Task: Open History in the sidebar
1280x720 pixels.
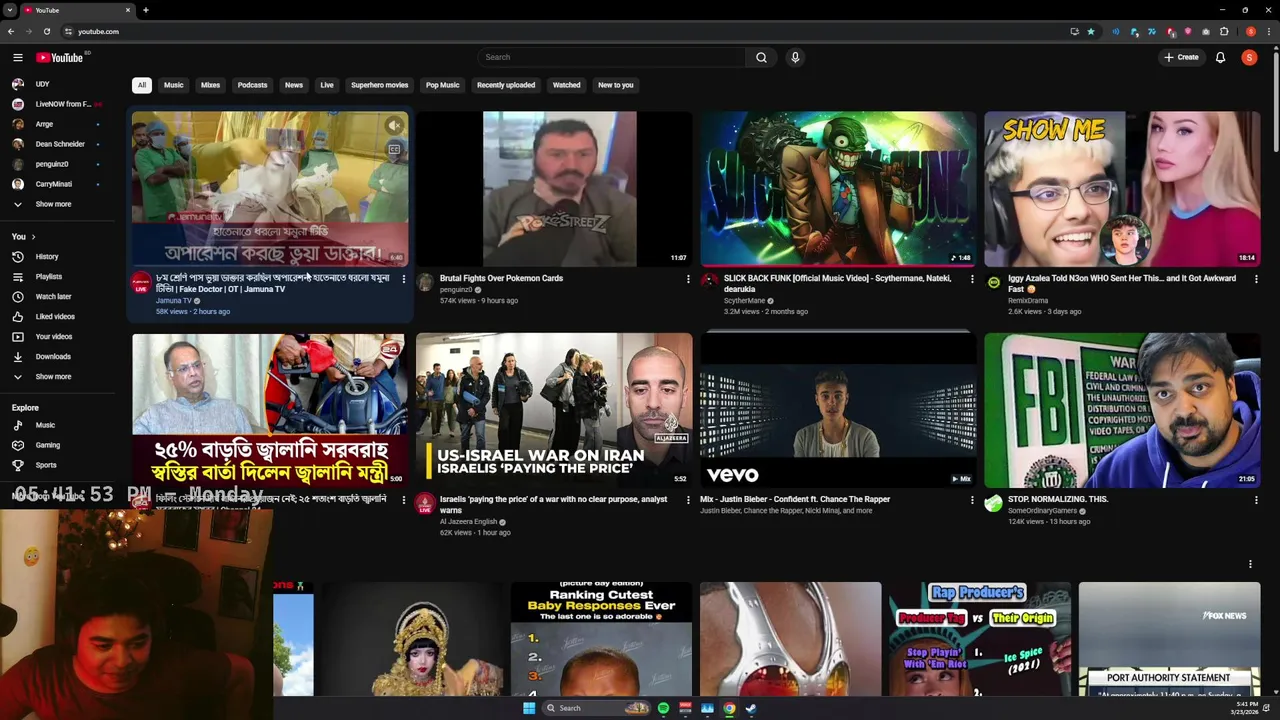Action: pos(47,257)
